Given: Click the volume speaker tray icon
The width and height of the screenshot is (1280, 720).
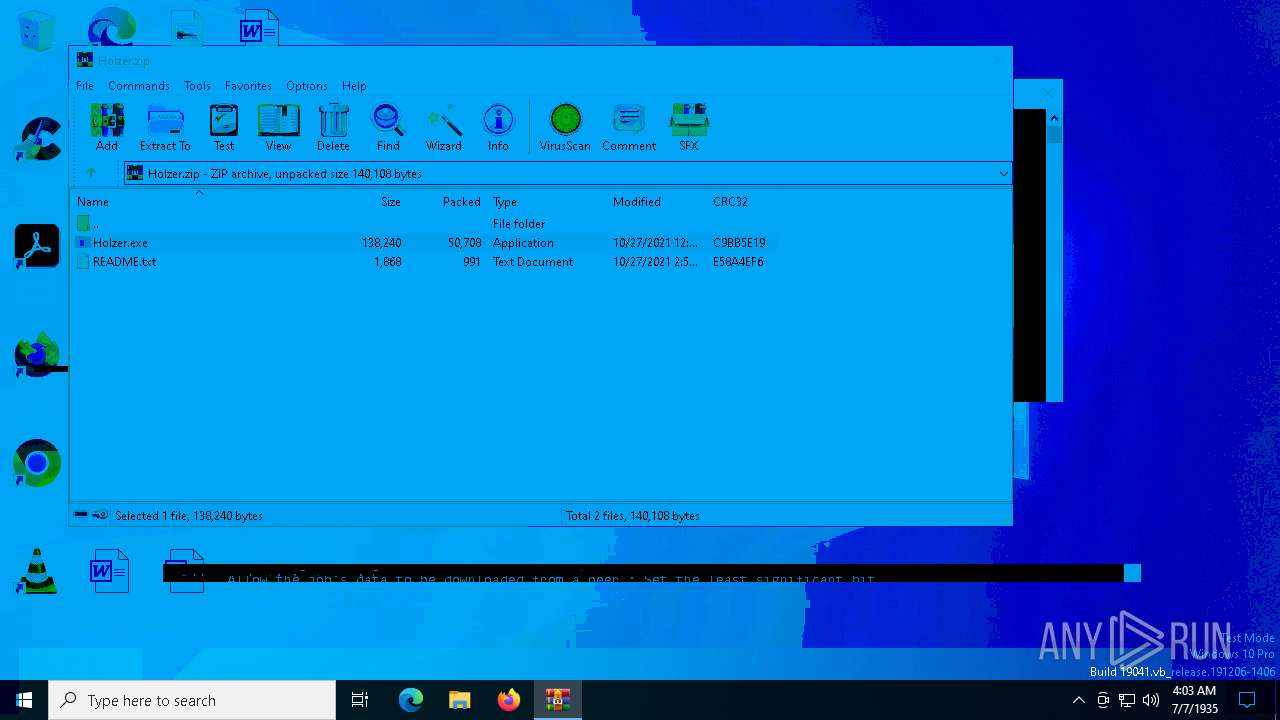Looking at the screenshot, I should tap(1150, 700).
